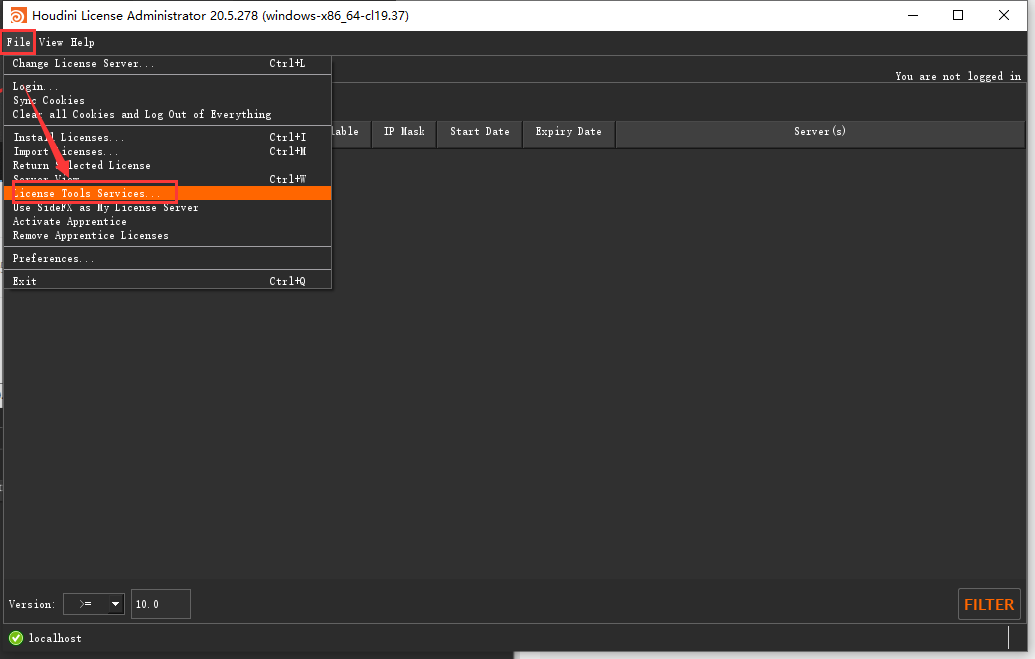Click Sync Cookies menu entry
Image resolution: width=1035 pixels, height=659 pixels.
(x=168, y=100)
